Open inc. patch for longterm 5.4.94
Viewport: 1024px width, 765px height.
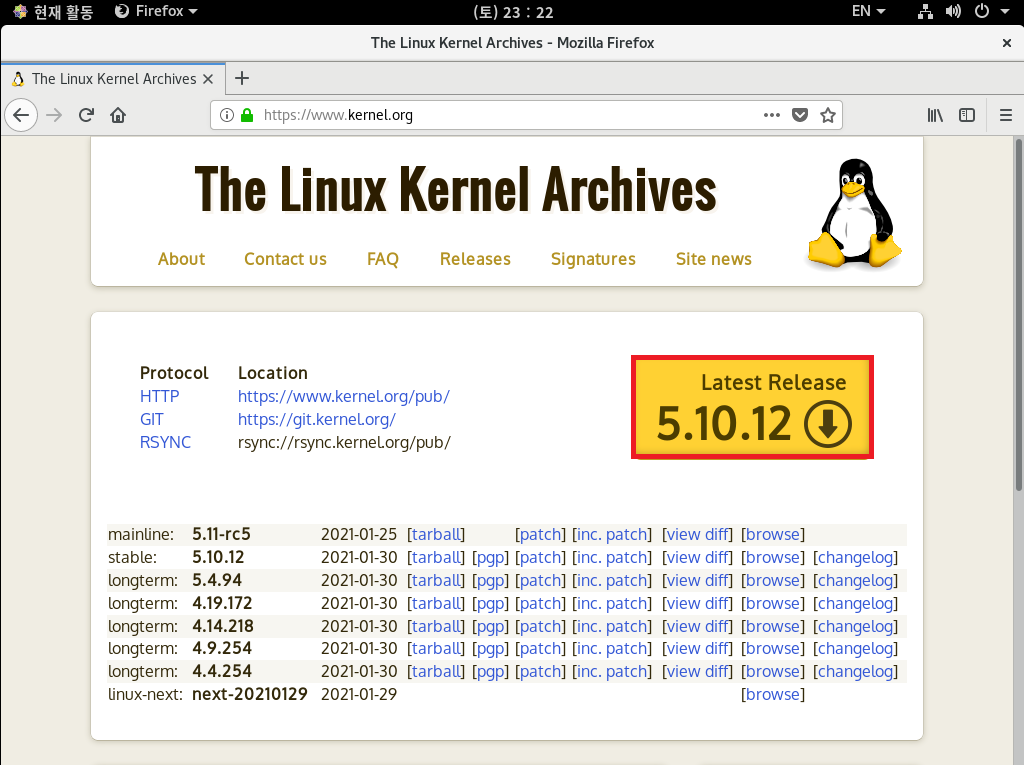click(613, 581)
